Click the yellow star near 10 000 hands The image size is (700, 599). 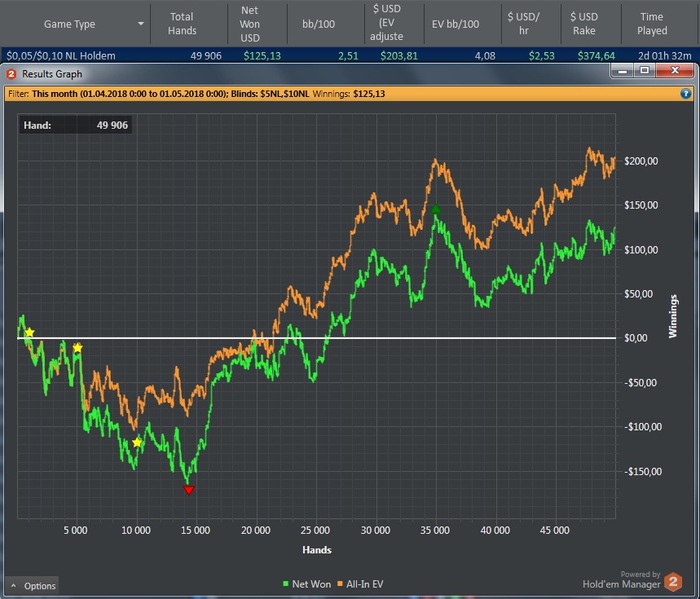point(138,442)
